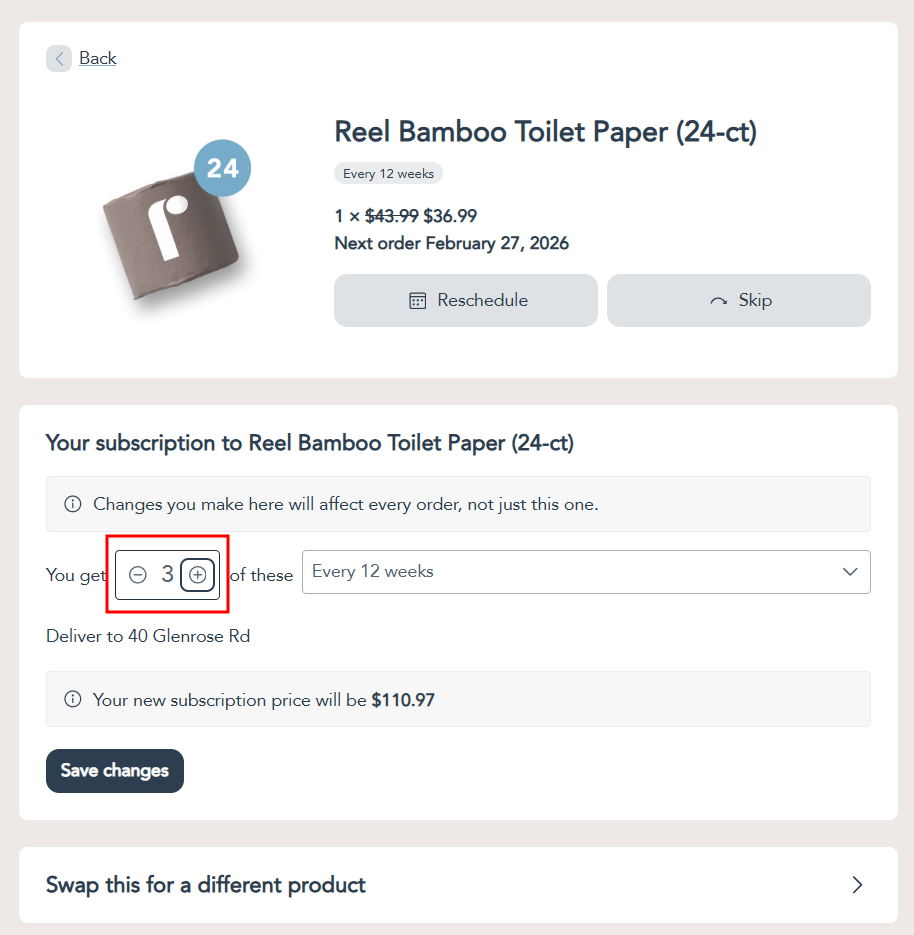Click the blue 24 count badge

(222, 168)
